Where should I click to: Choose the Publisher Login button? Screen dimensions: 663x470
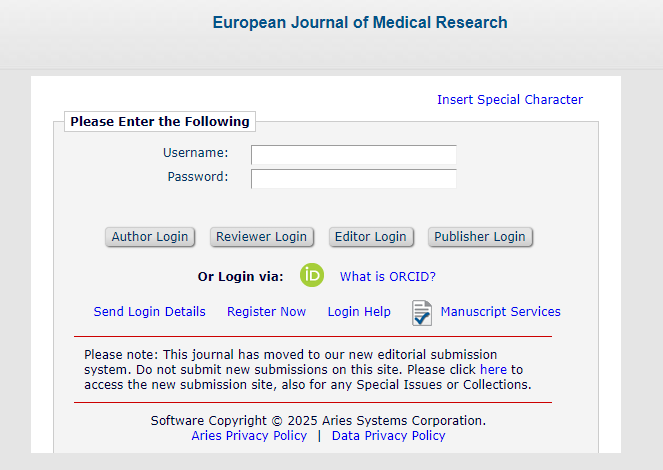pos(480,237)
